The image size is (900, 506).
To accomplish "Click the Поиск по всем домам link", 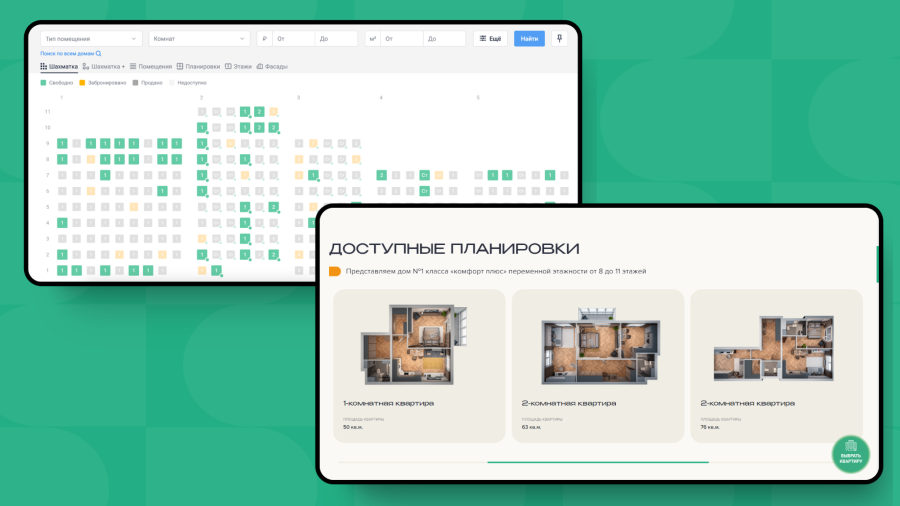I will point(67,53).
